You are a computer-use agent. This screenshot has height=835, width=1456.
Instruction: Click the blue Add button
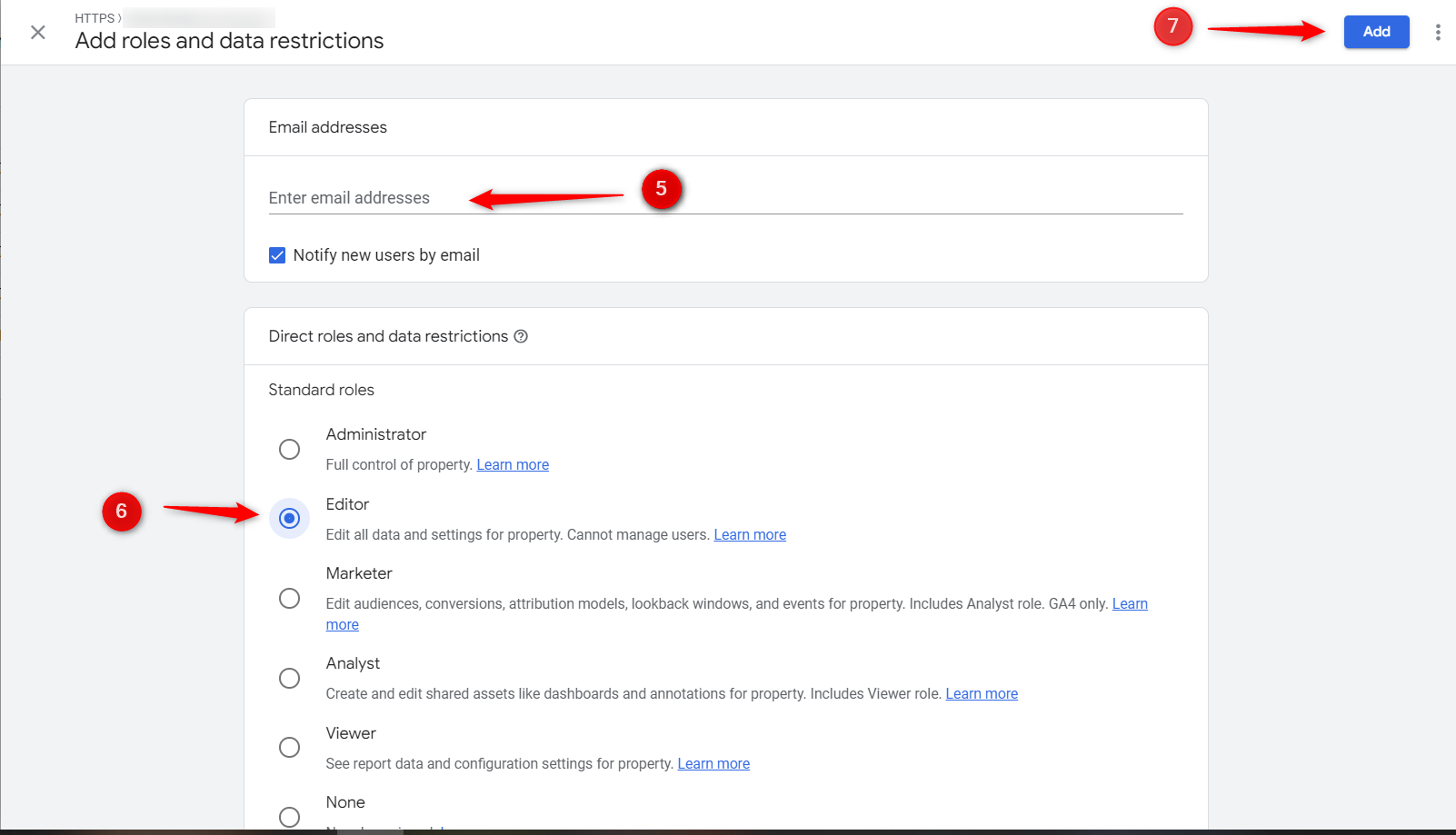tap(1376, 32)
